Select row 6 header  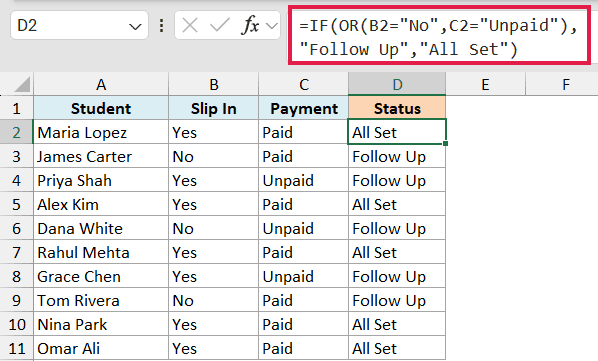(x=16, y=228)
